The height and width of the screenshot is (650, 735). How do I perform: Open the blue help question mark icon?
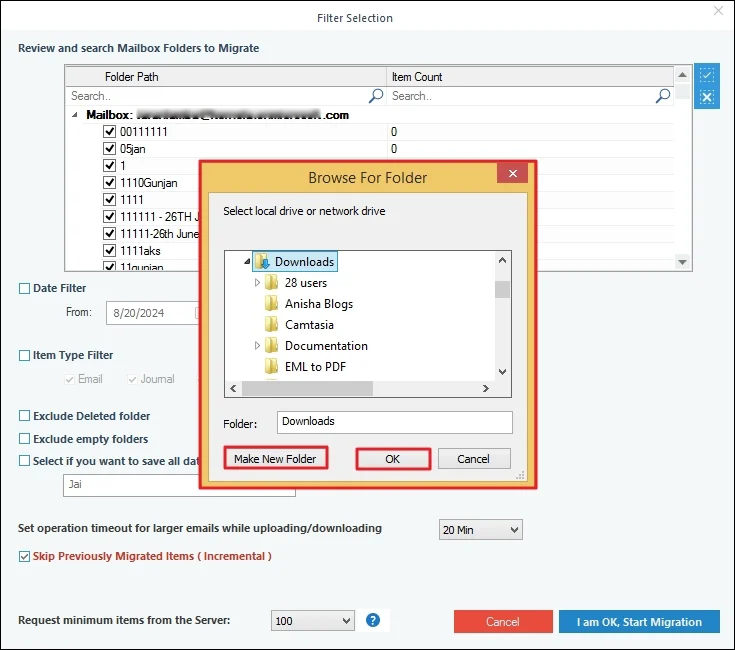(x=373, y=620)
